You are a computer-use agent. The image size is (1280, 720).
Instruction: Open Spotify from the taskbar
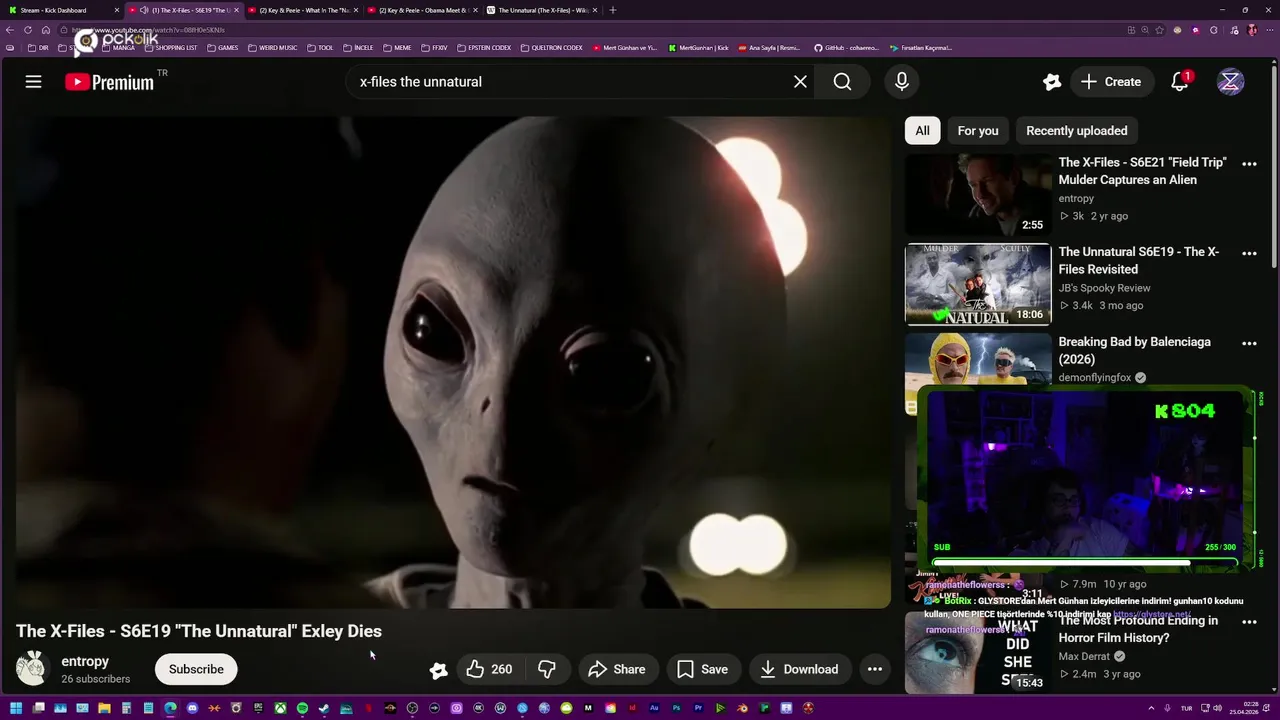(x=302, y=708)
